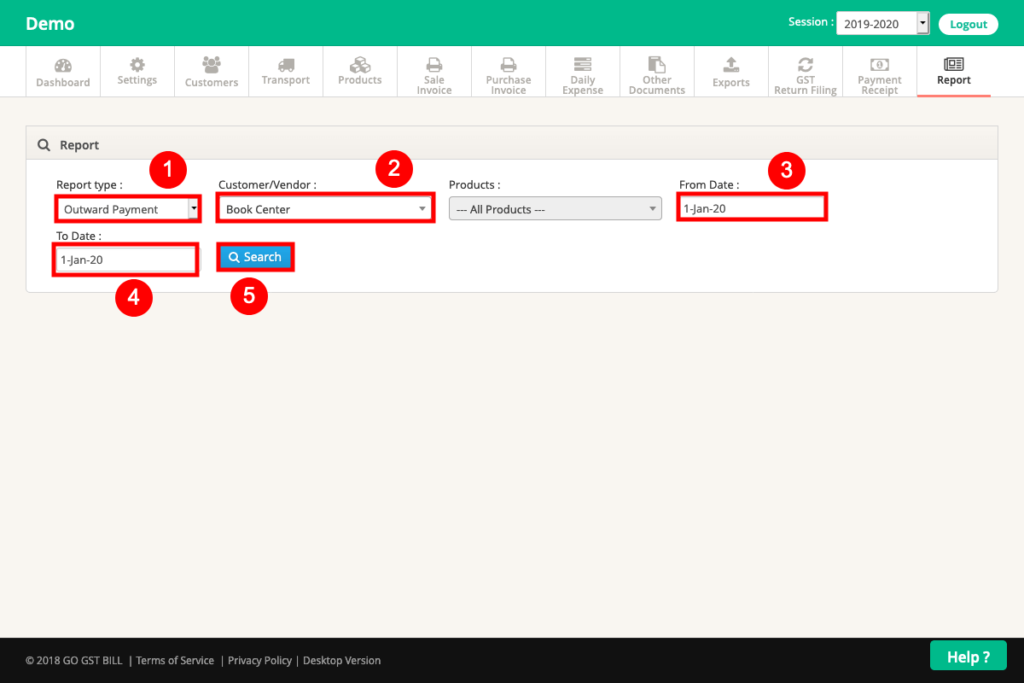The height and width of the screenshot is (683, 1024).
Task: Select the Transport truck icon
Action: coord(285,70)
